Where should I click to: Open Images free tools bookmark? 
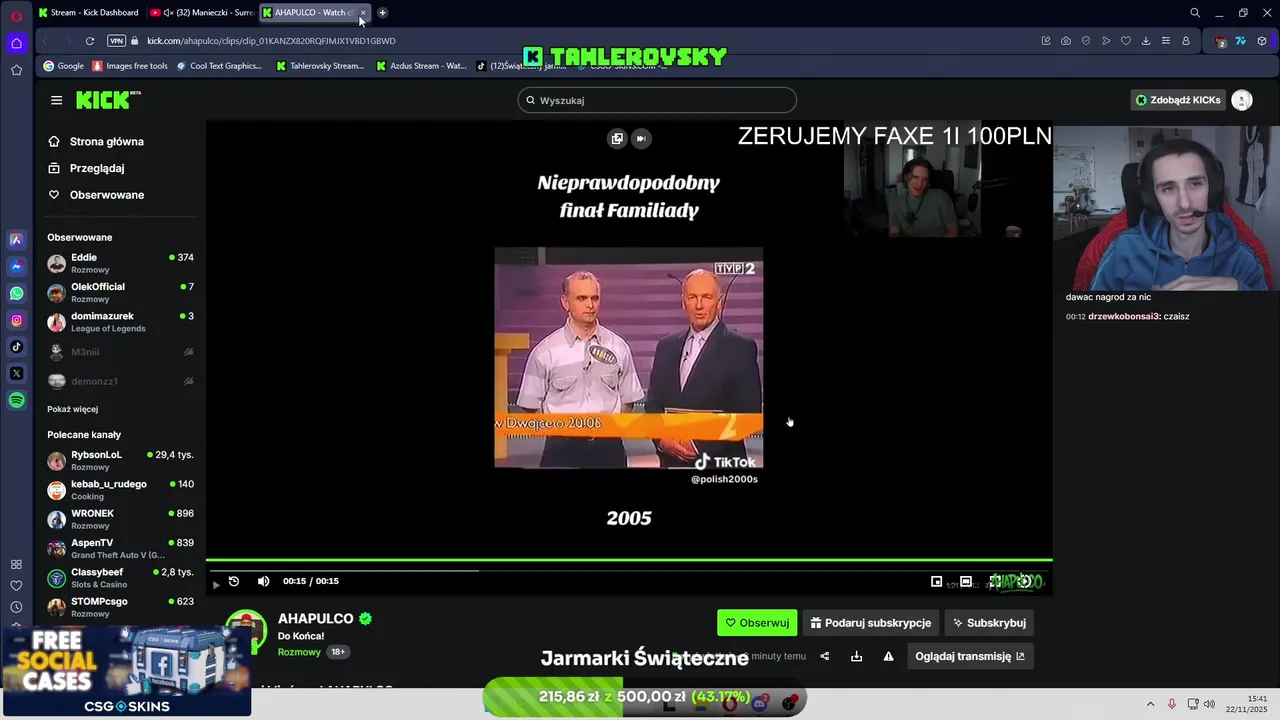pyautogui.click(x=130, y=66)
